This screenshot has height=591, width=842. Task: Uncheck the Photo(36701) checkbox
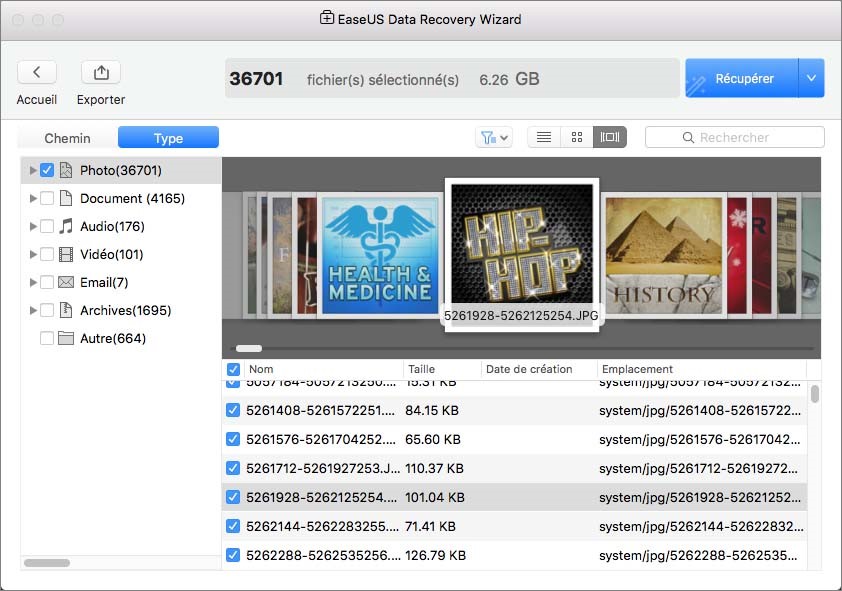point(47,170)
